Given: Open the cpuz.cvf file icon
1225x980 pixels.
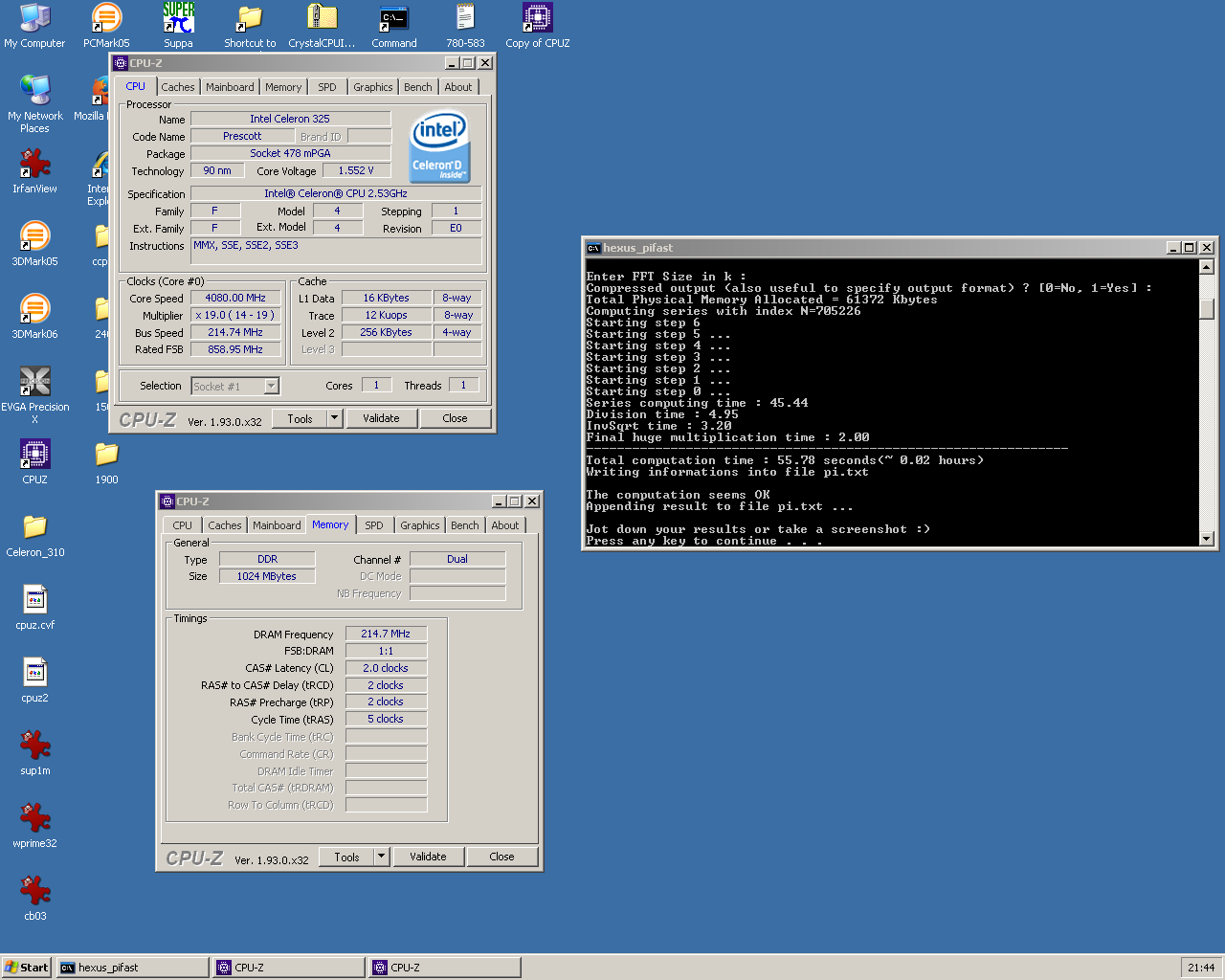Looking at the screenshot, I should (34, 607).
